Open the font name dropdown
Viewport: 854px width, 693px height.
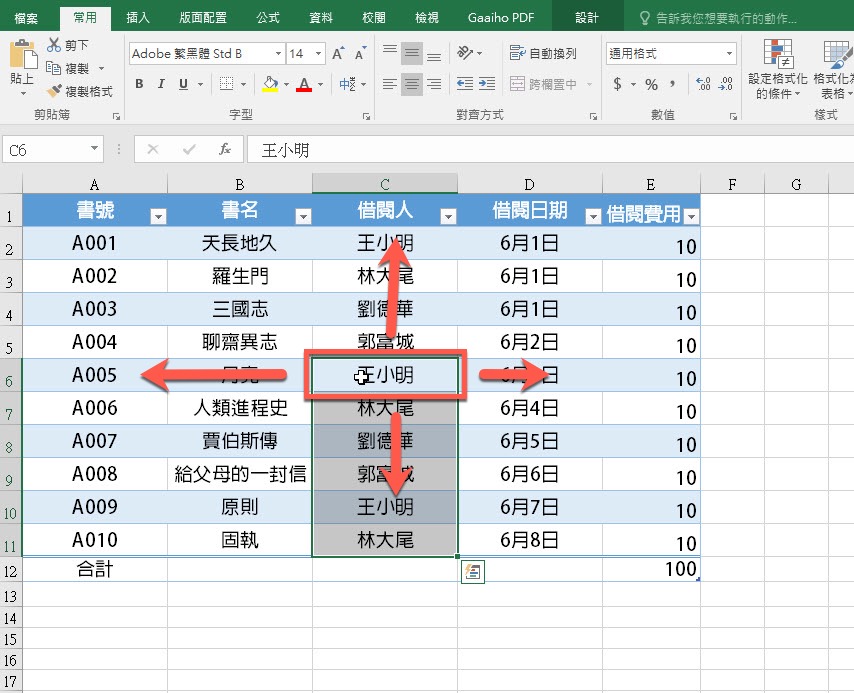(277, 54)
